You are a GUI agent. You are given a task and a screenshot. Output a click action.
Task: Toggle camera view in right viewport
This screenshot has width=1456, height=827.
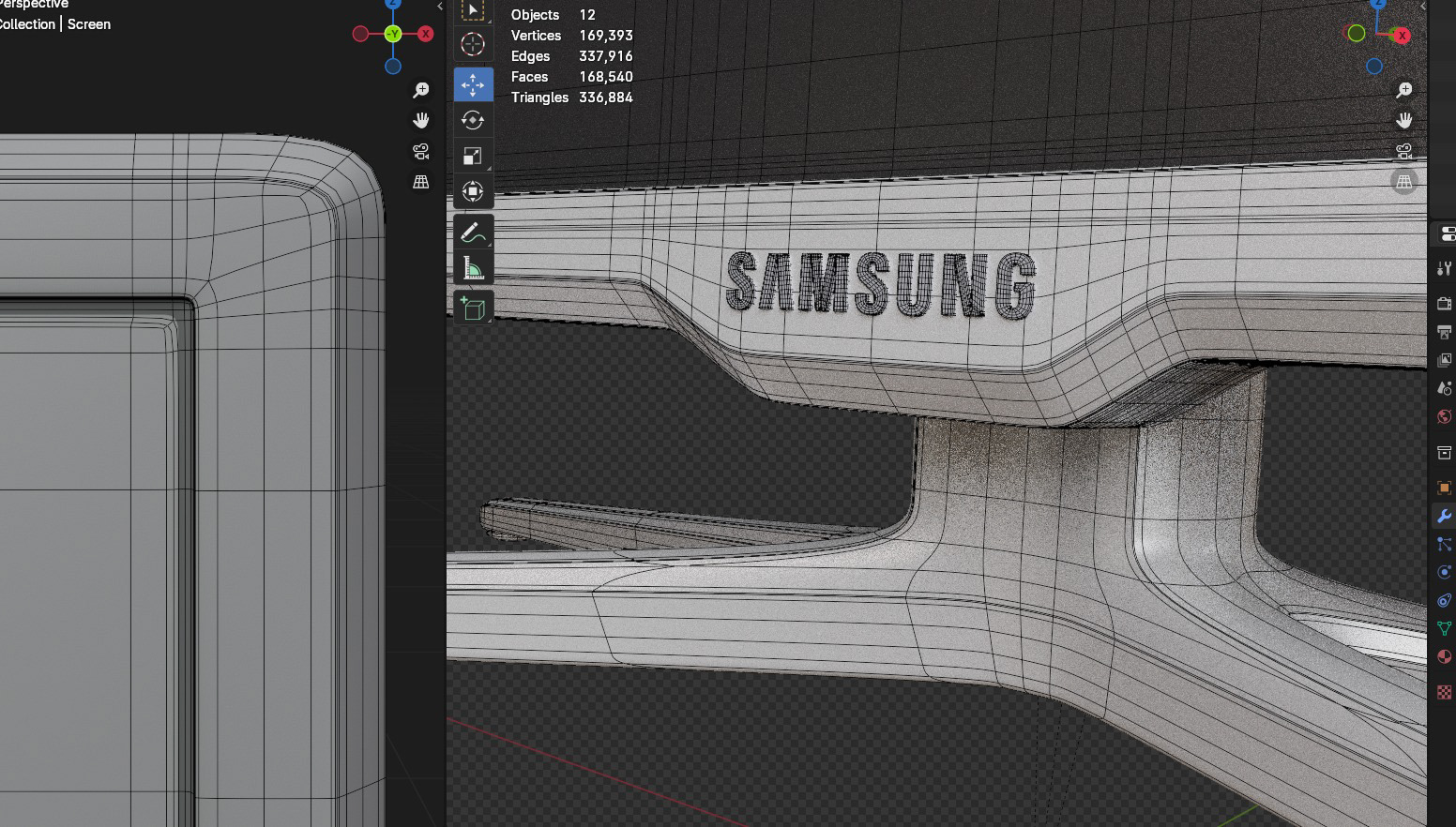[1404, 151]
